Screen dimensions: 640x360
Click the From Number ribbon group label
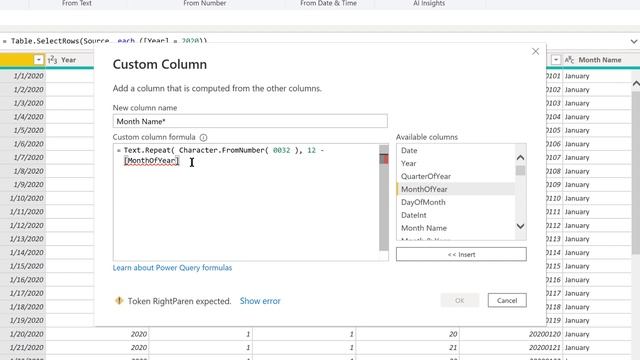point(204,3)
